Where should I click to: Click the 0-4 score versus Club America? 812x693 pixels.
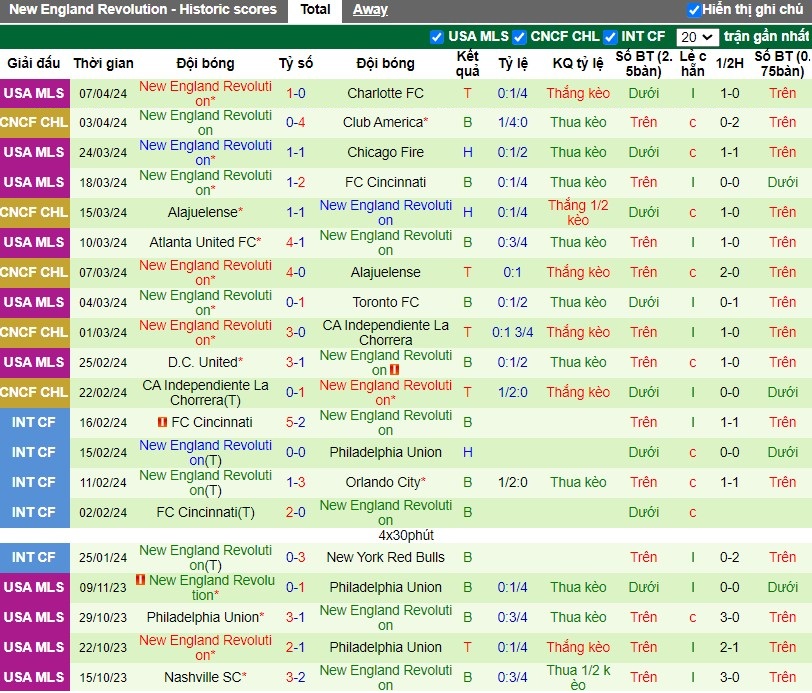(x=296, y=122)
